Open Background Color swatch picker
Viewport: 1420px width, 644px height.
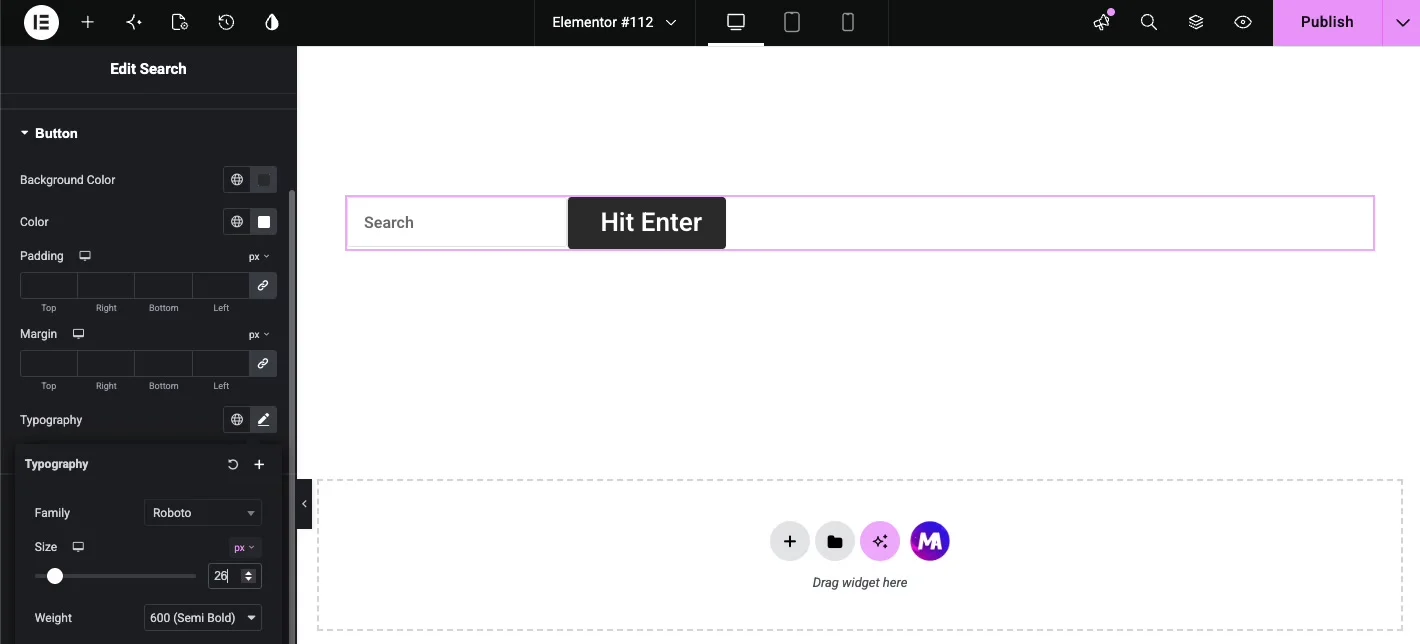[x=264, y=180]
